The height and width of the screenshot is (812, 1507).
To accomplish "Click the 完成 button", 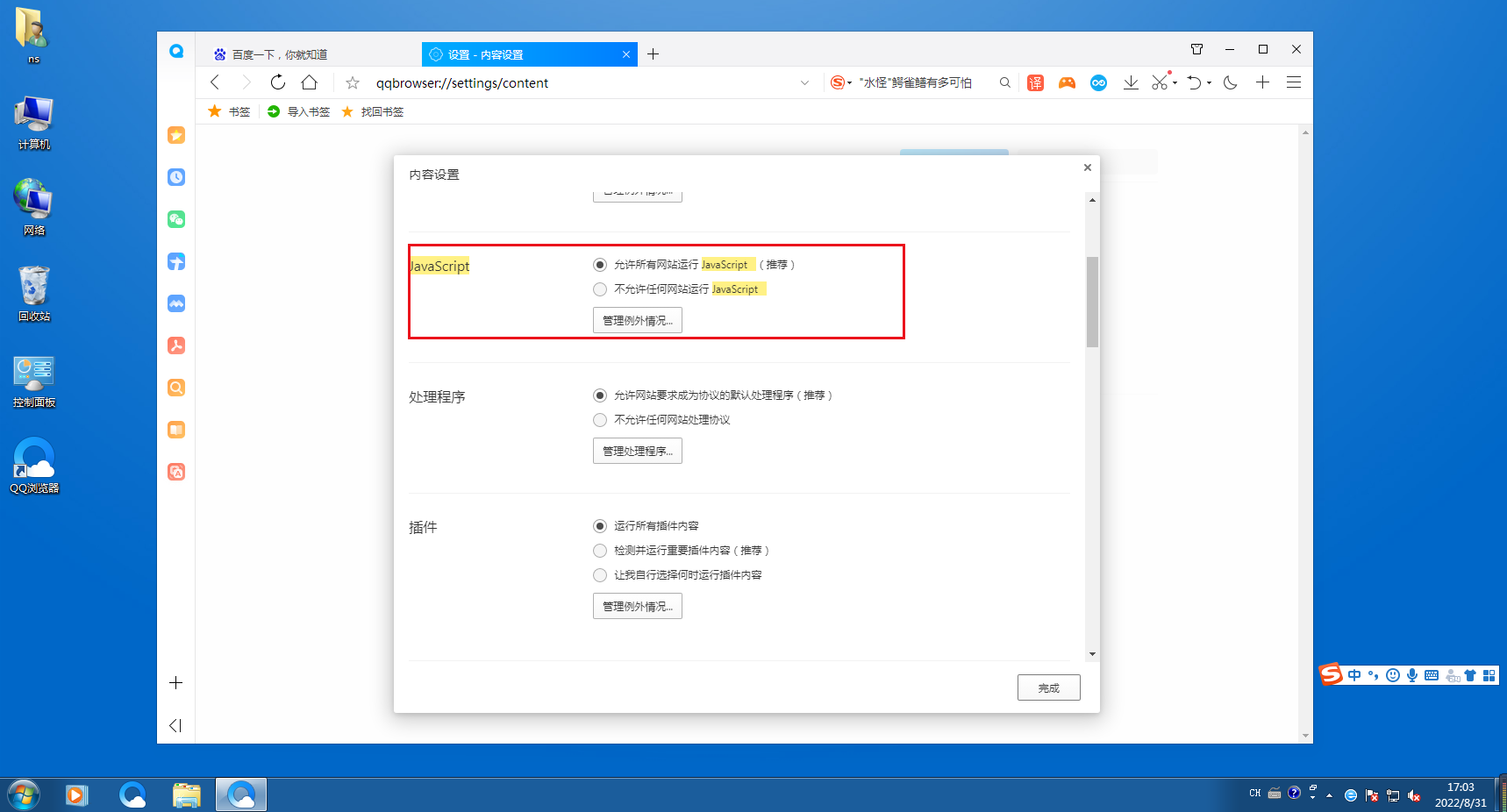I will (1049, 688).
